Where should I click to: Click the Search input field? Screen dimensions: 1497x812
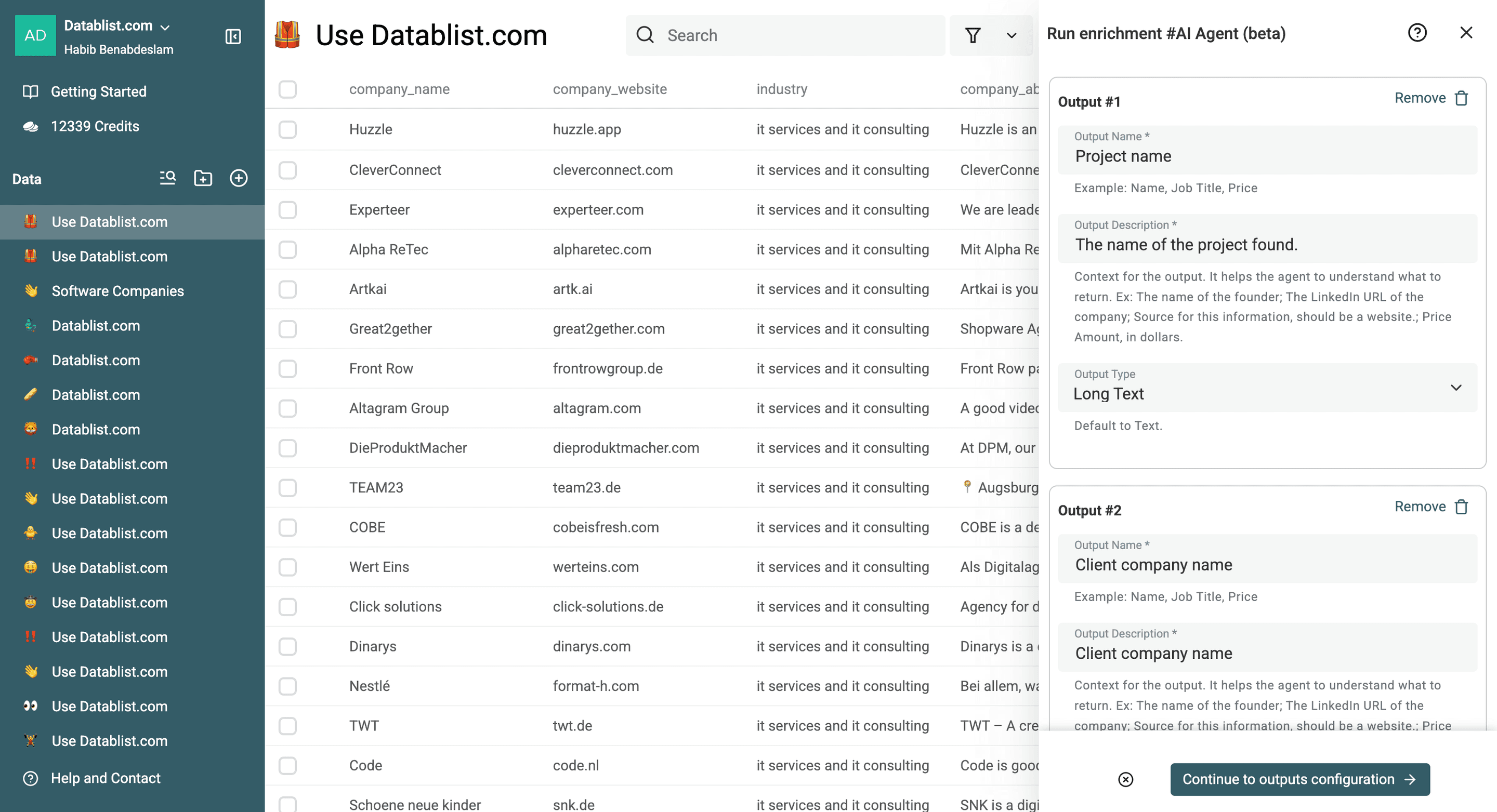pyautogui.click(x=786, y=35)
